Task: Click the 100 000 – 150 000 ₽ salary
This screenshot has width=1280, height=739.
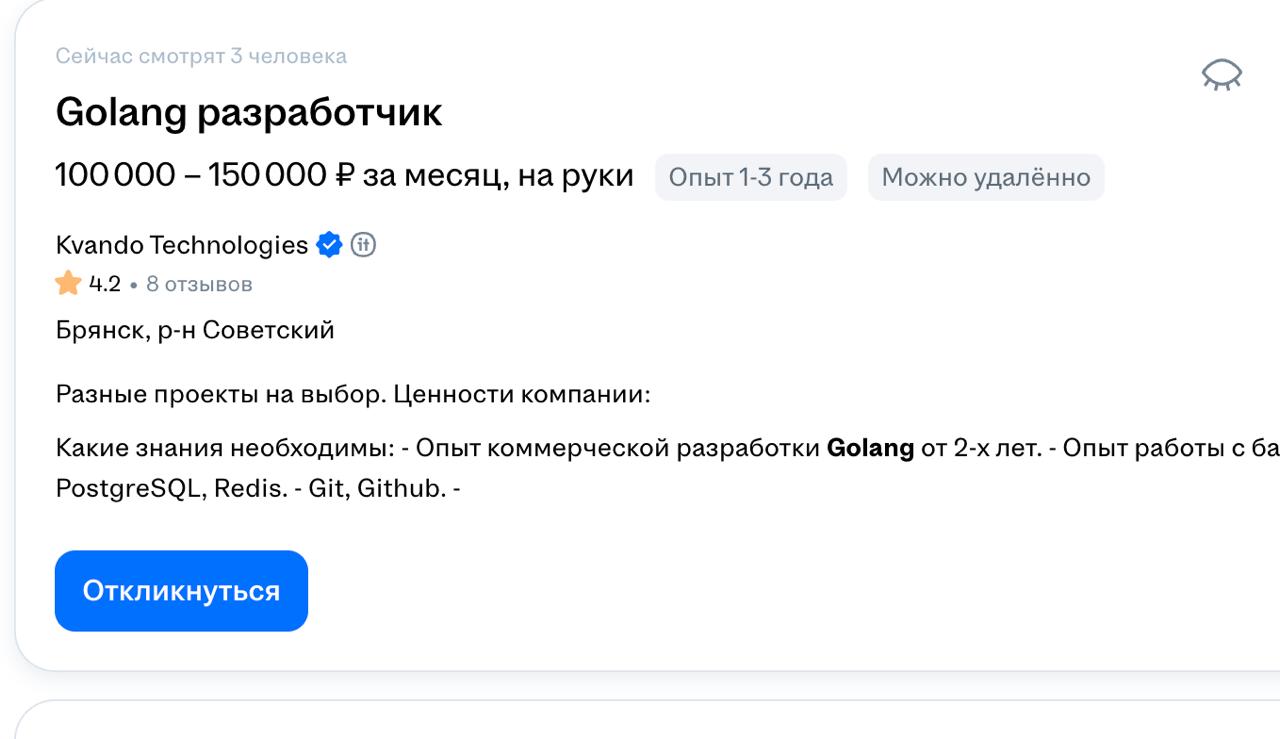Action: coord(205,176)
